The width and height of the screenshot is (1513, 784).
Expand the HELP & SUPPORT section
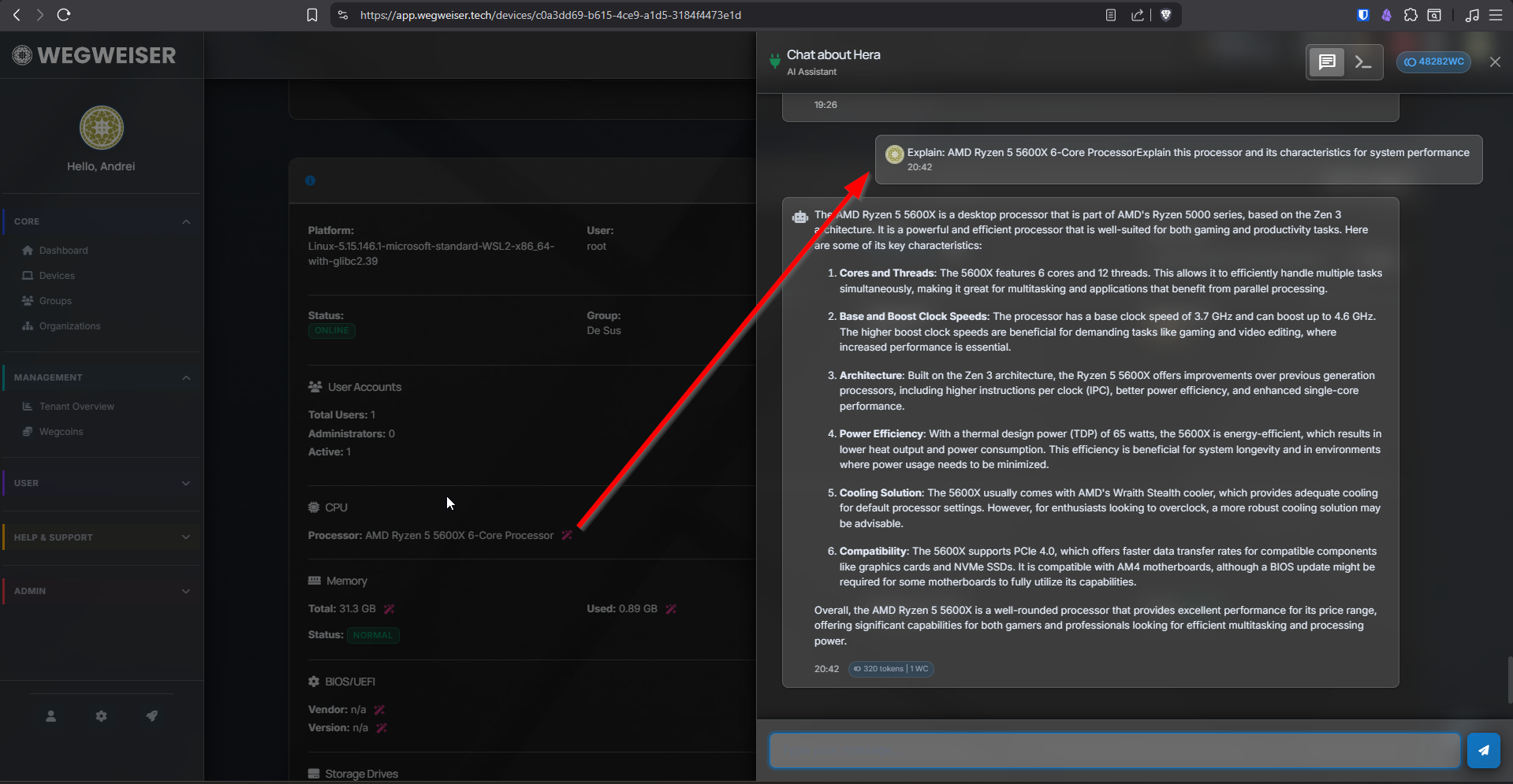coord(101,537)
